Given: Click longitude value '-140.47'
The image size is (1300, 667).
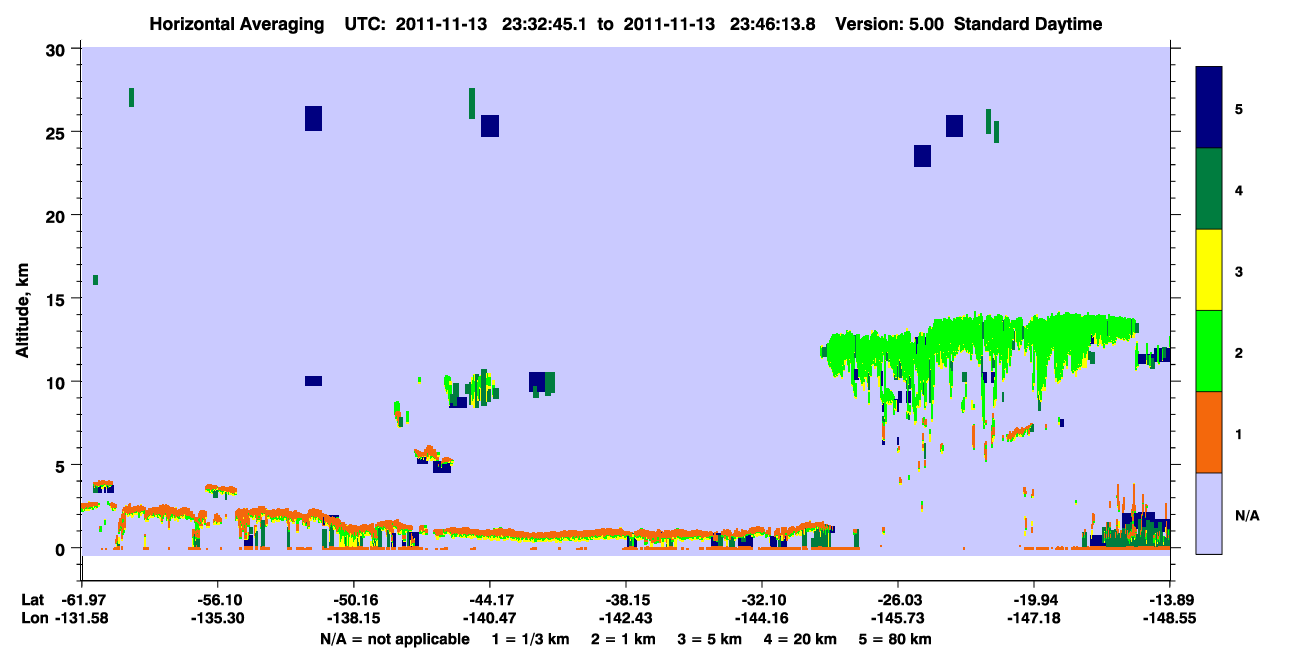Looking at the screenshot, I should click(x=489, y=619).
